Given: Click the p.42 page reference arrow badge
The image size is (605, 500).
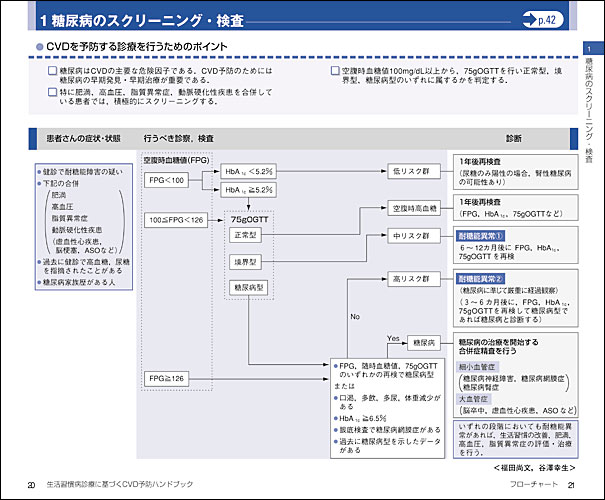Looking at the screenshot, I should tap(549, 19).
